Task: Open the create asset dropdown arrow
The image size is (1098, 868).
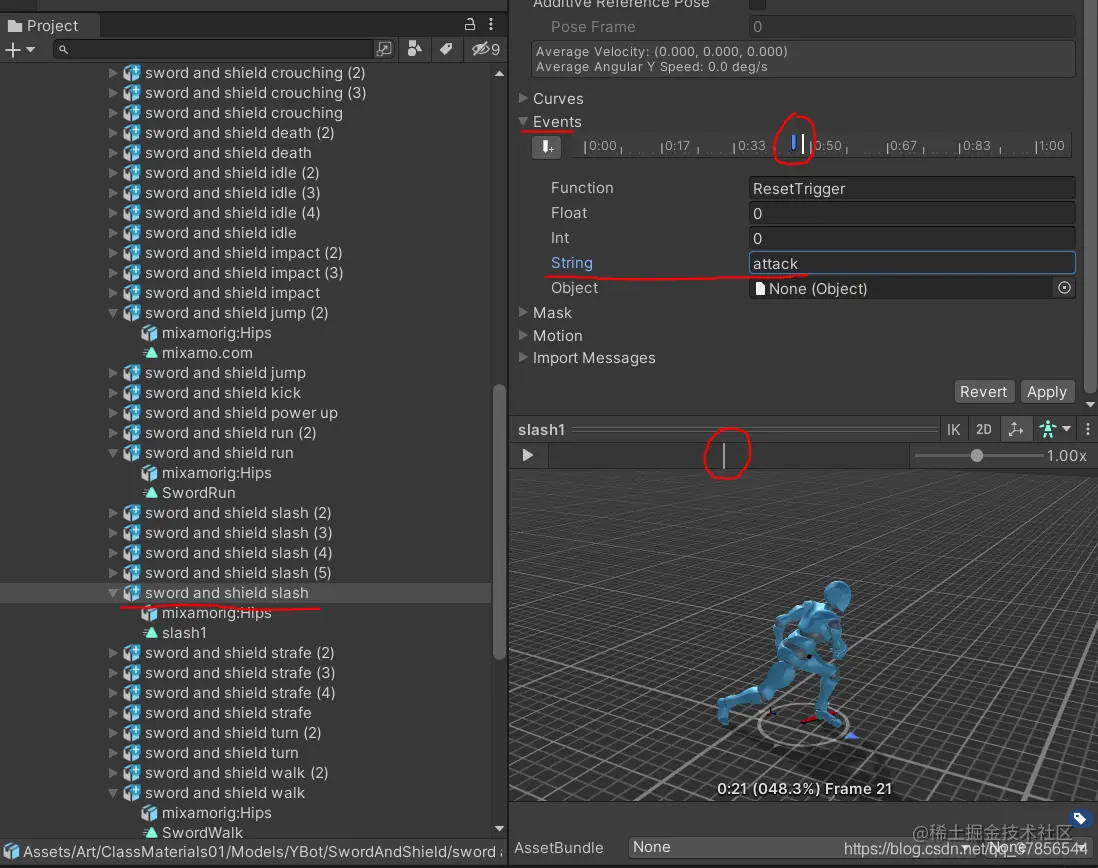Action: [30, 50]
